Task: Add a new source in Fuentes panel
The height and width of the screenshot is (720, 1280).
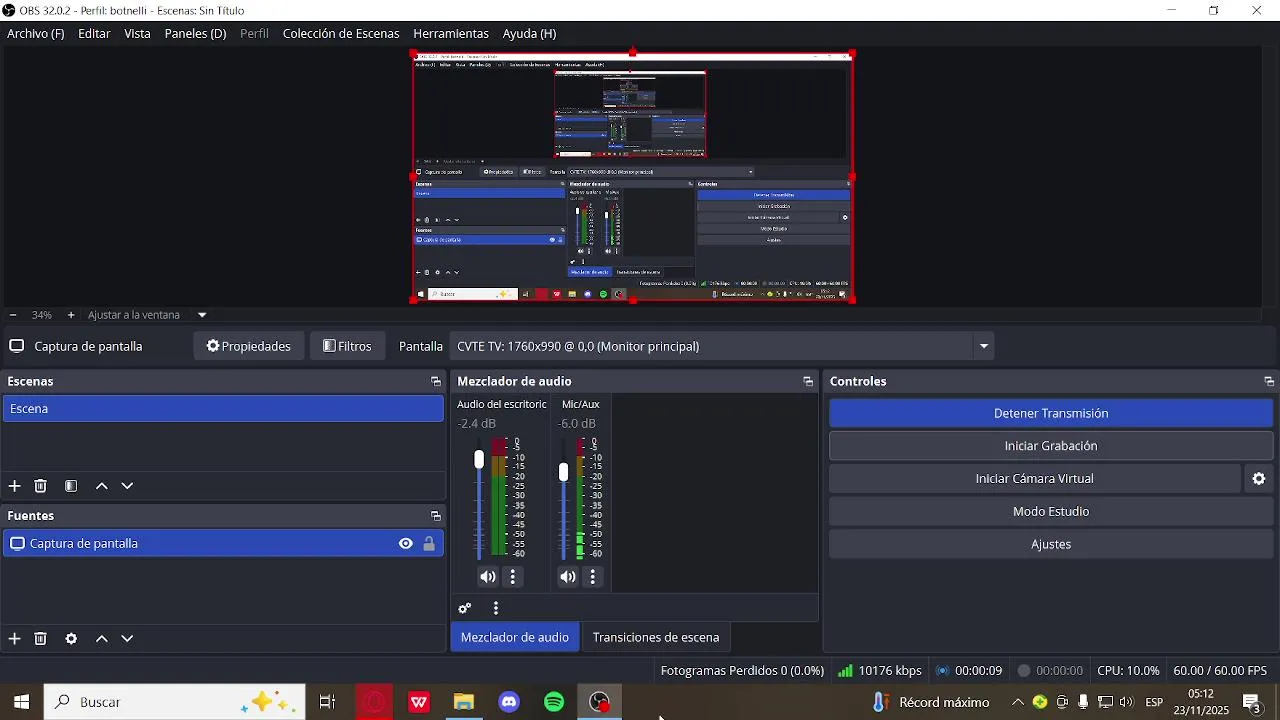Action: [x=15, y=639]
